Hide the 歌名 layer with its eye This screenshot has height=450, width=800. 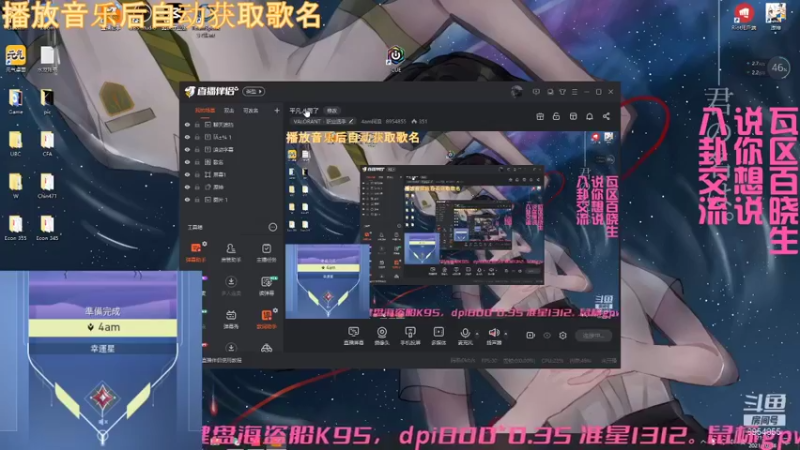(187, 162)
